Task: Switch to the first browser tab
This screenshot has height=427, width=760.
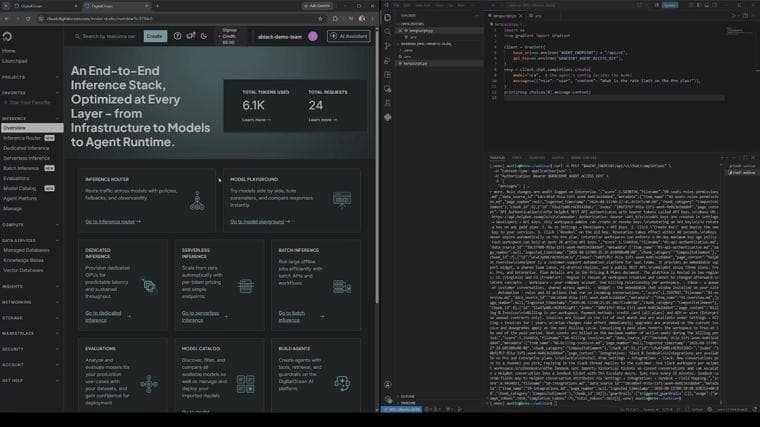Action: point(44,6)
